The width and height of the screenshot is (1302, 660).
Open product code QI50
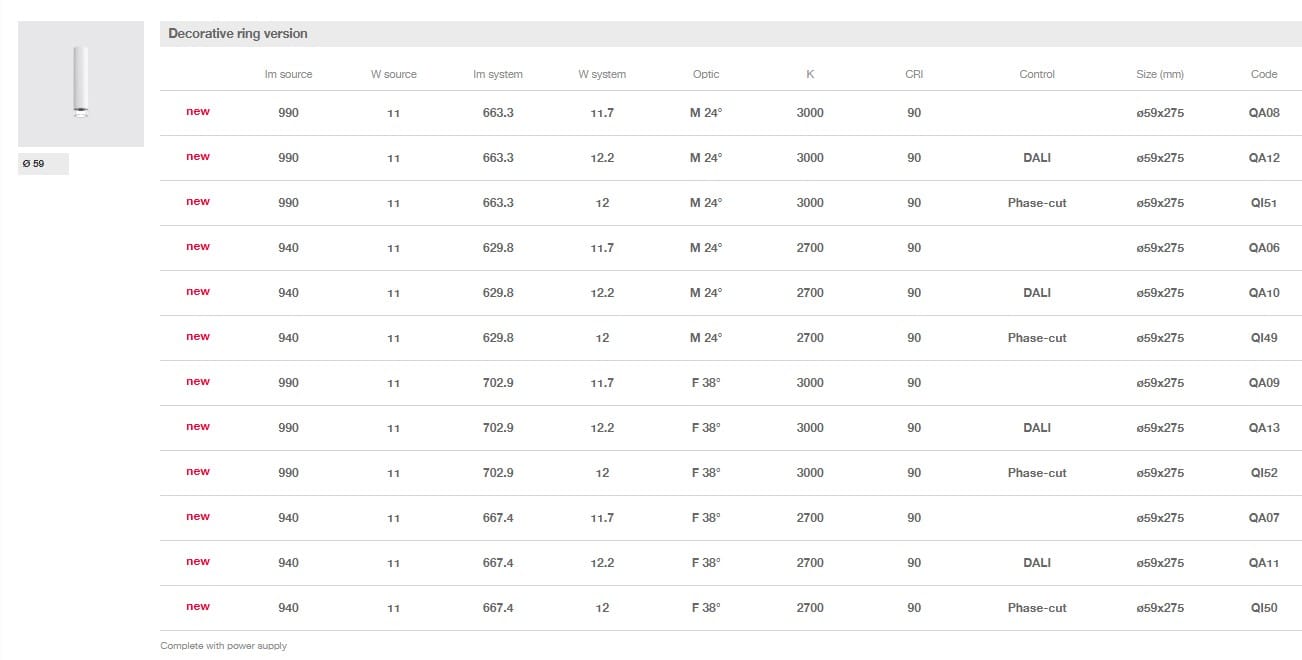1264,608
